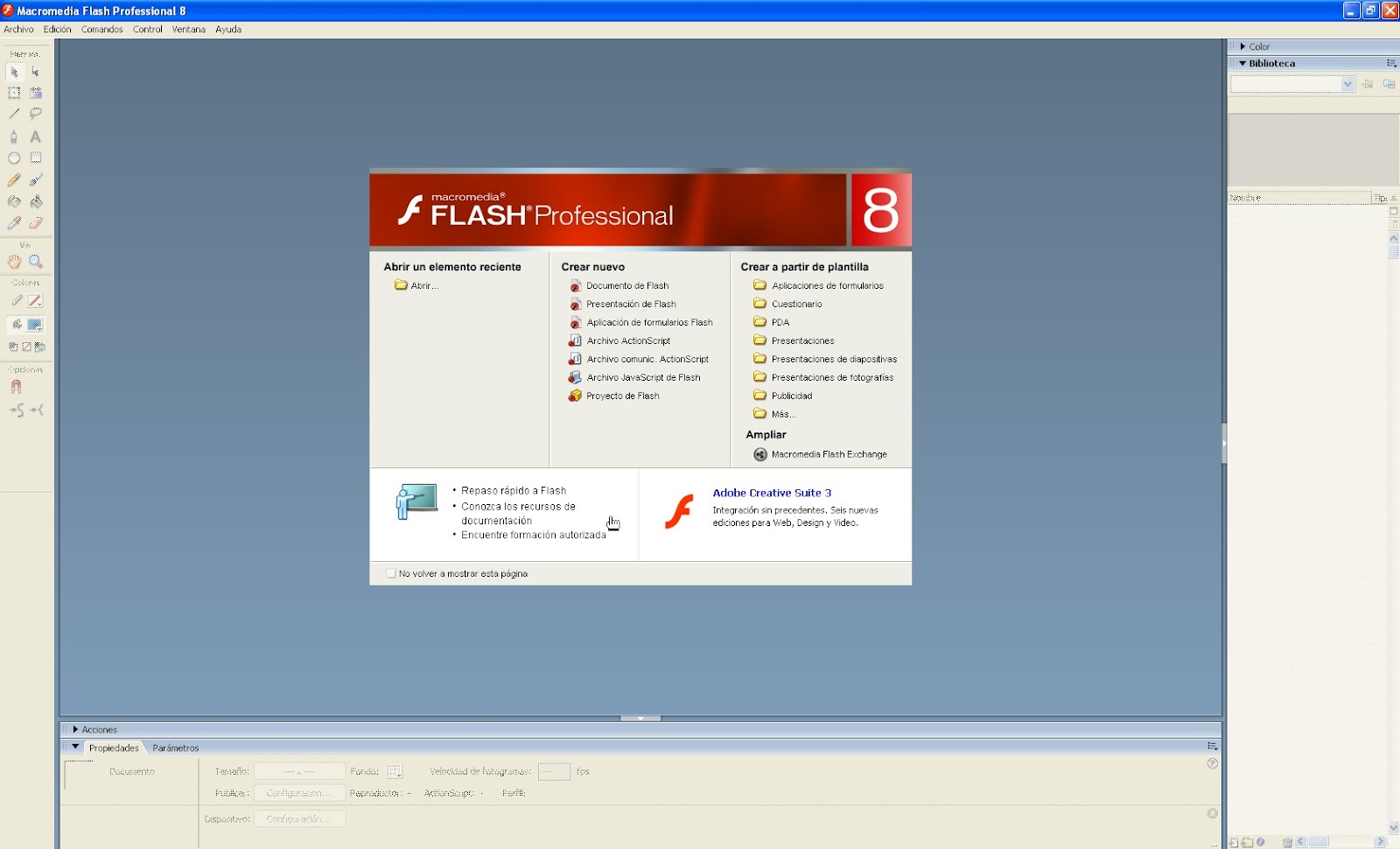
Task: Switch to the Parámetros tab
Action: pos(175,747)
